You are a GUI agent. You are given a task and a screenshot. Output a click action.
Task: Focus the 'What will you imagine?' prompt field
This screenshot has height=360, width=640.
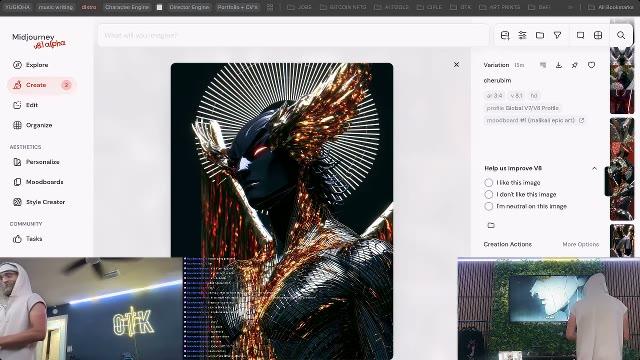(293, 36)
